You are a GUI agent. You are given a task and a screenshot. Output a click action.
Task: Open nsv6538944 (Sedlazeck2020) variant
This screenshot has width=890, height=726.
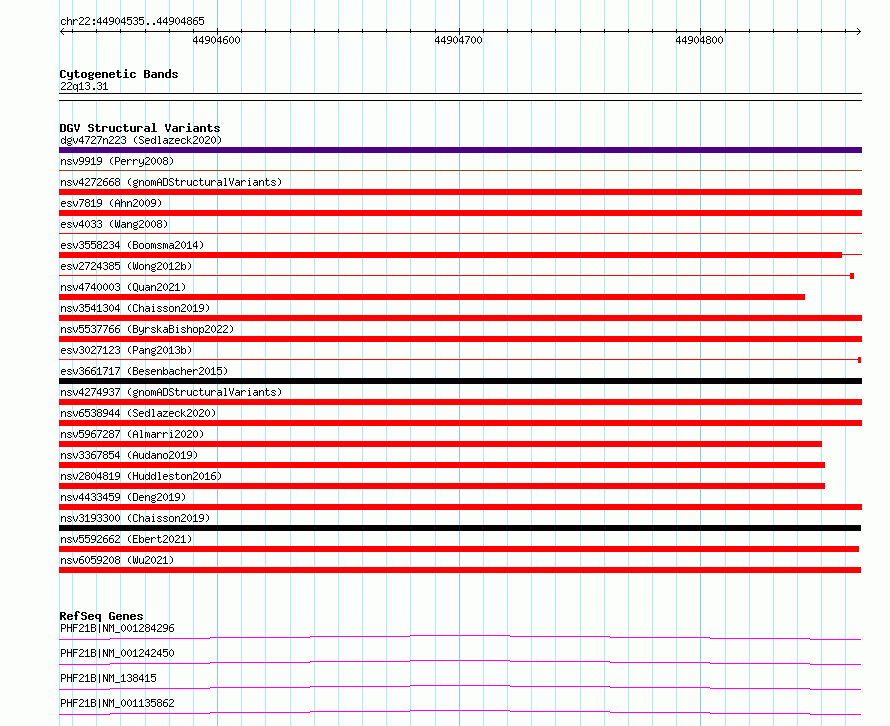click(138, 413)
